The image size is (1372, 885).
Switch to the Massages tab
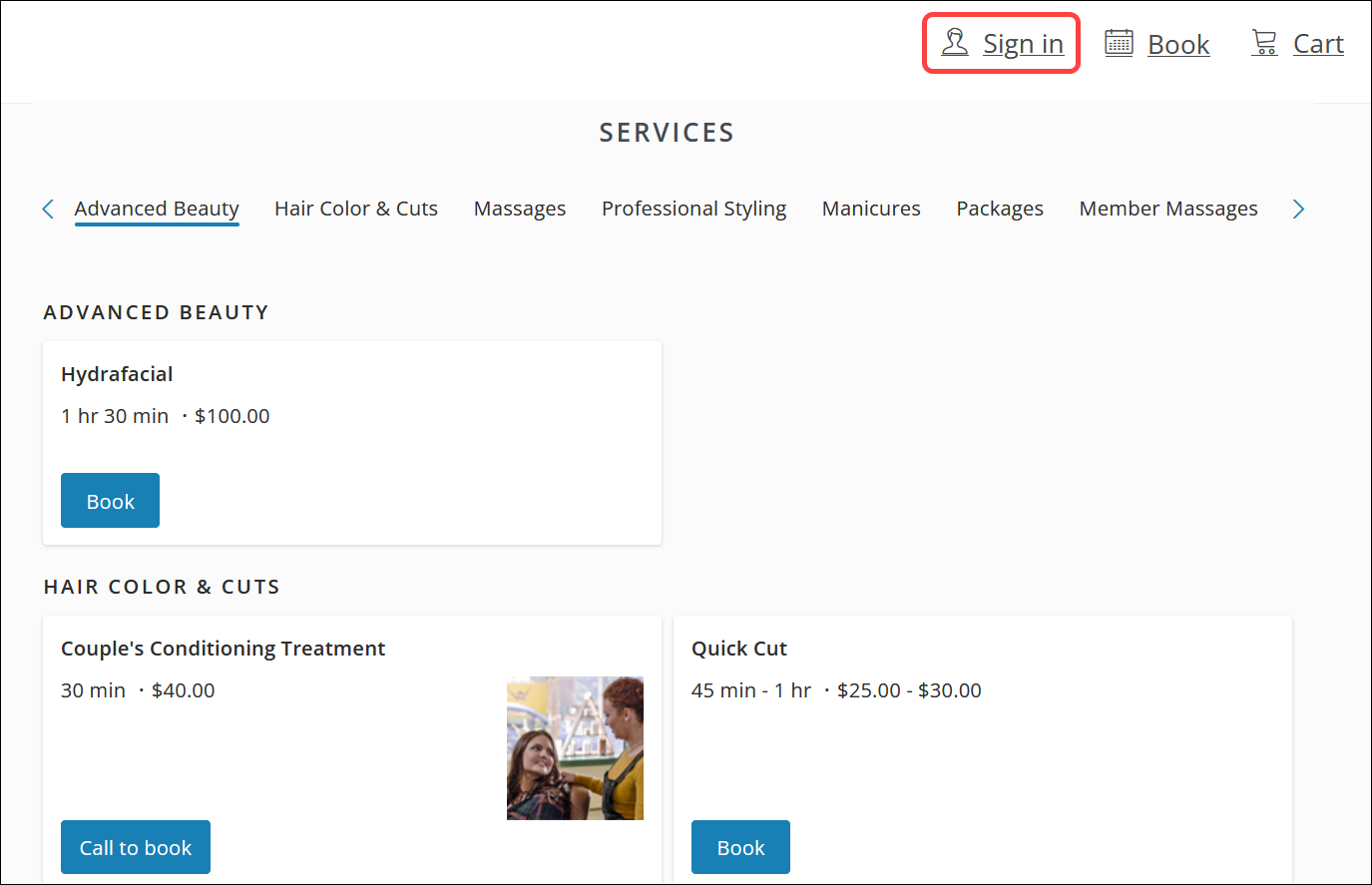click(520, 209)
